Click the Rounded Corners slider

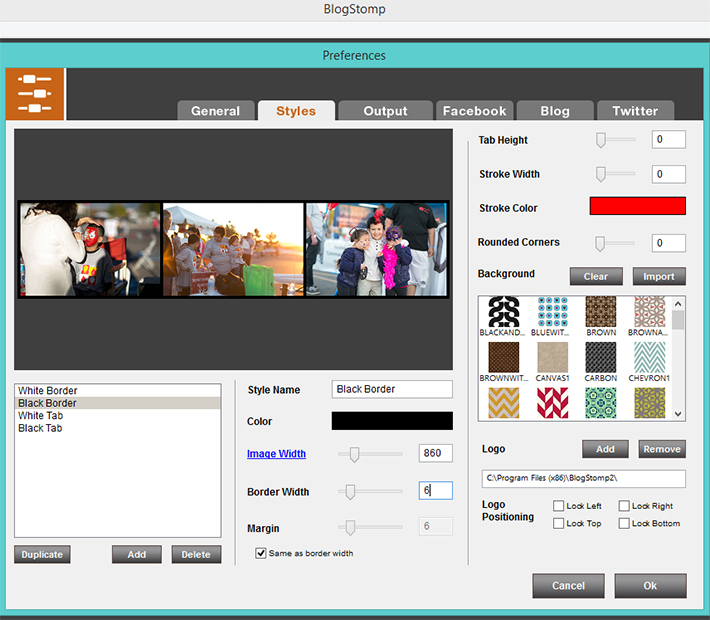(615, 243)
